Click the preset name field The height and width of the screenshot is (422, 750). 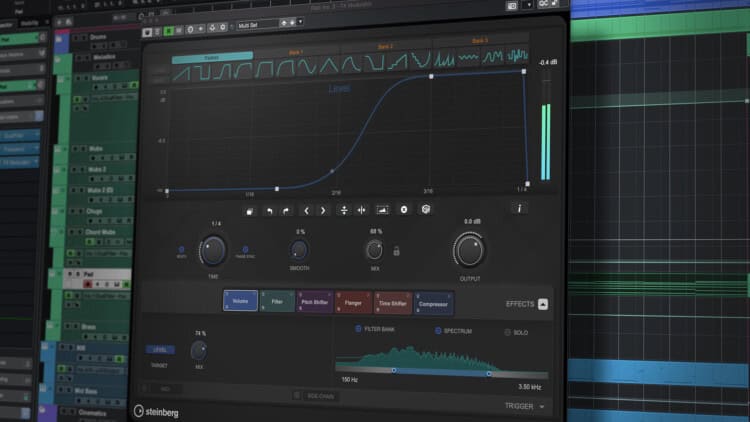pos(257,24)
